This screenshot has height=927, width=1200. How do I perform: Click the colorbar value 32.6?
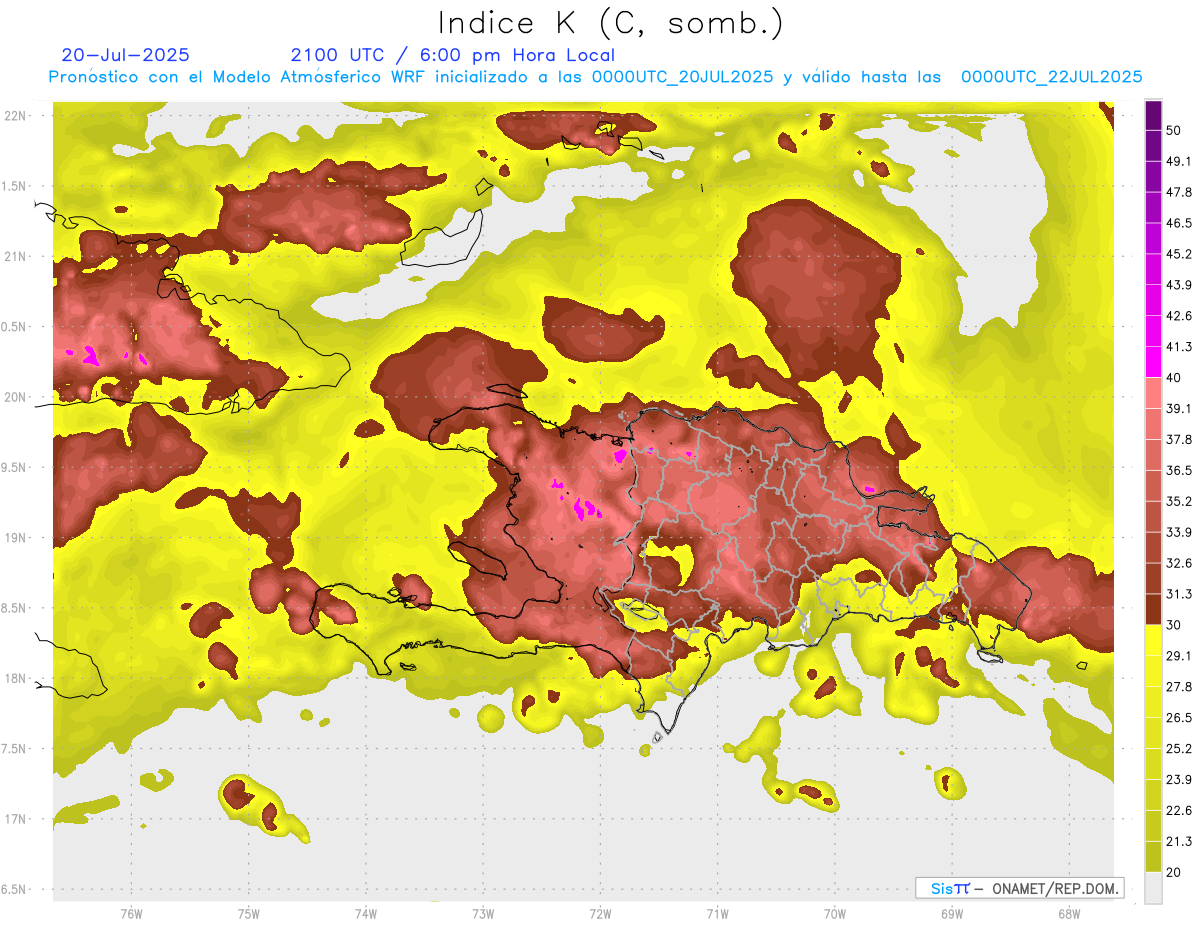click(1179, 563)
